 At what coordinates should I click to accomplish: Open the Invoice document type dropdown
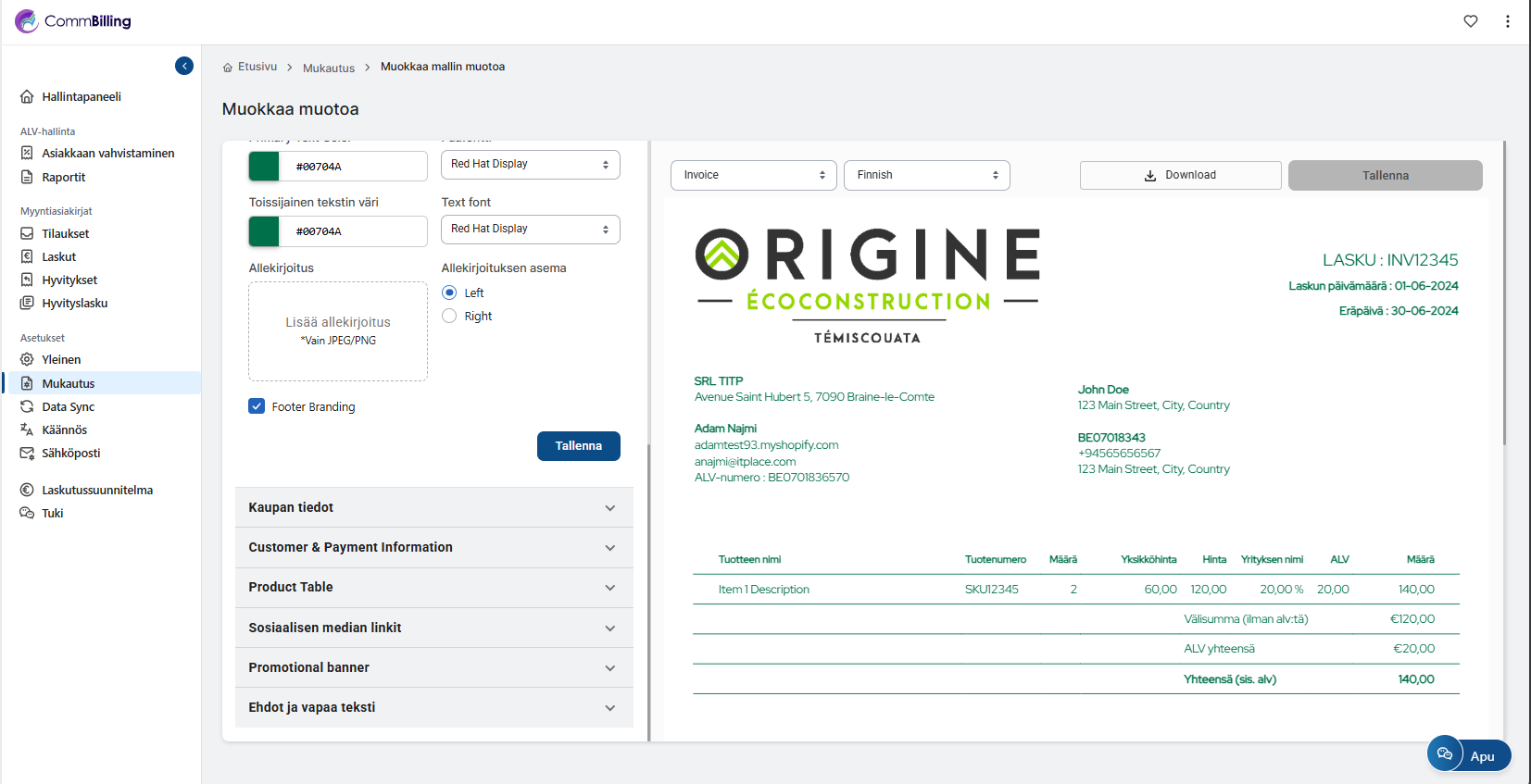[x=753, y=175]
